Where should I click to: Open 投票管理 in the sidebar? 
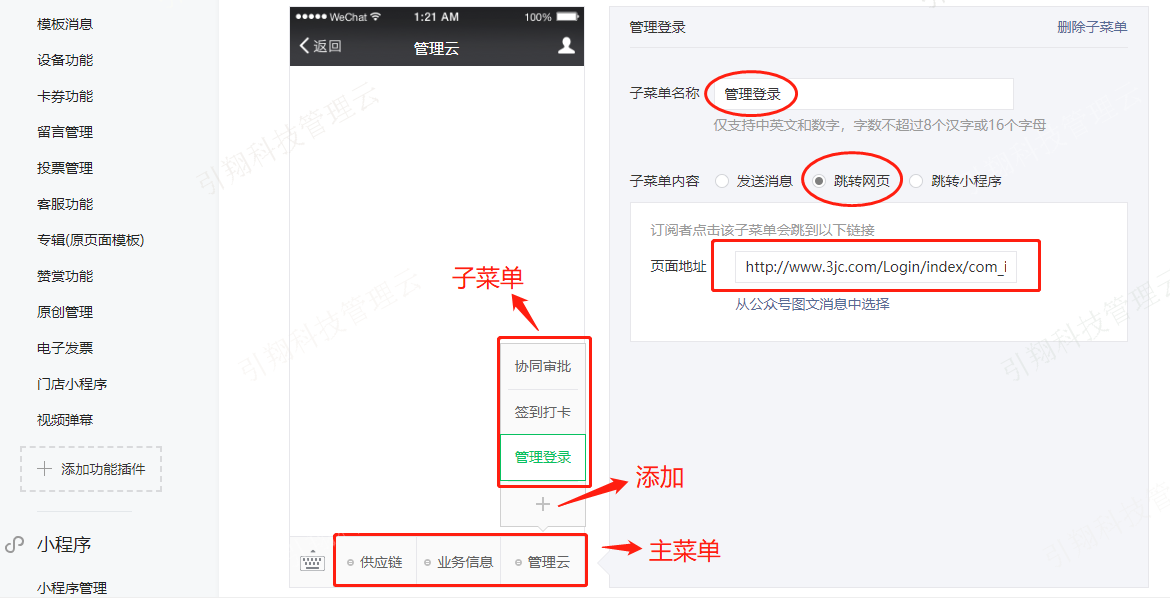(65, 168)
